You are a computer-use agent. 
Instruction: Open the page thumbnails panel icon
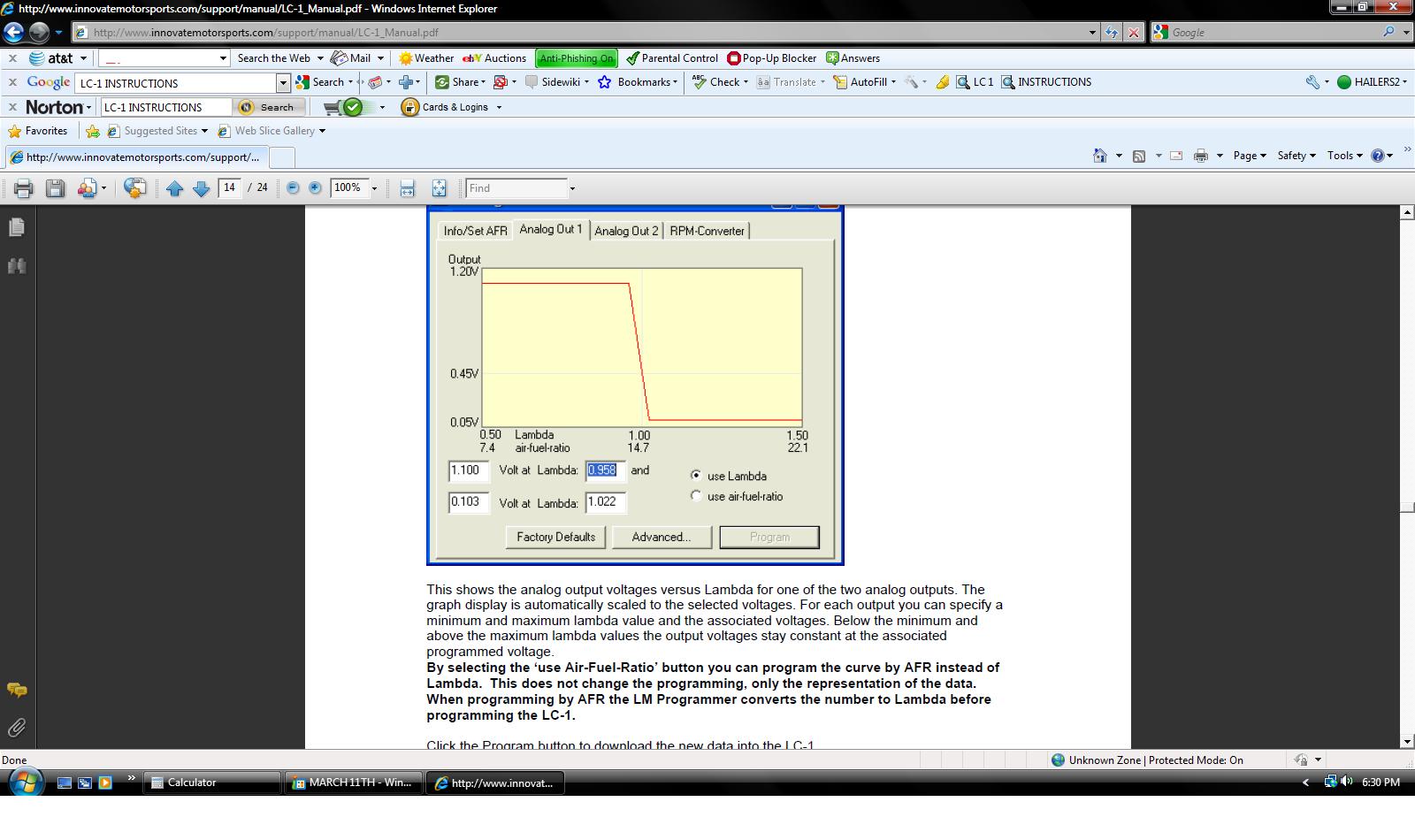click(x=17, y=227)
